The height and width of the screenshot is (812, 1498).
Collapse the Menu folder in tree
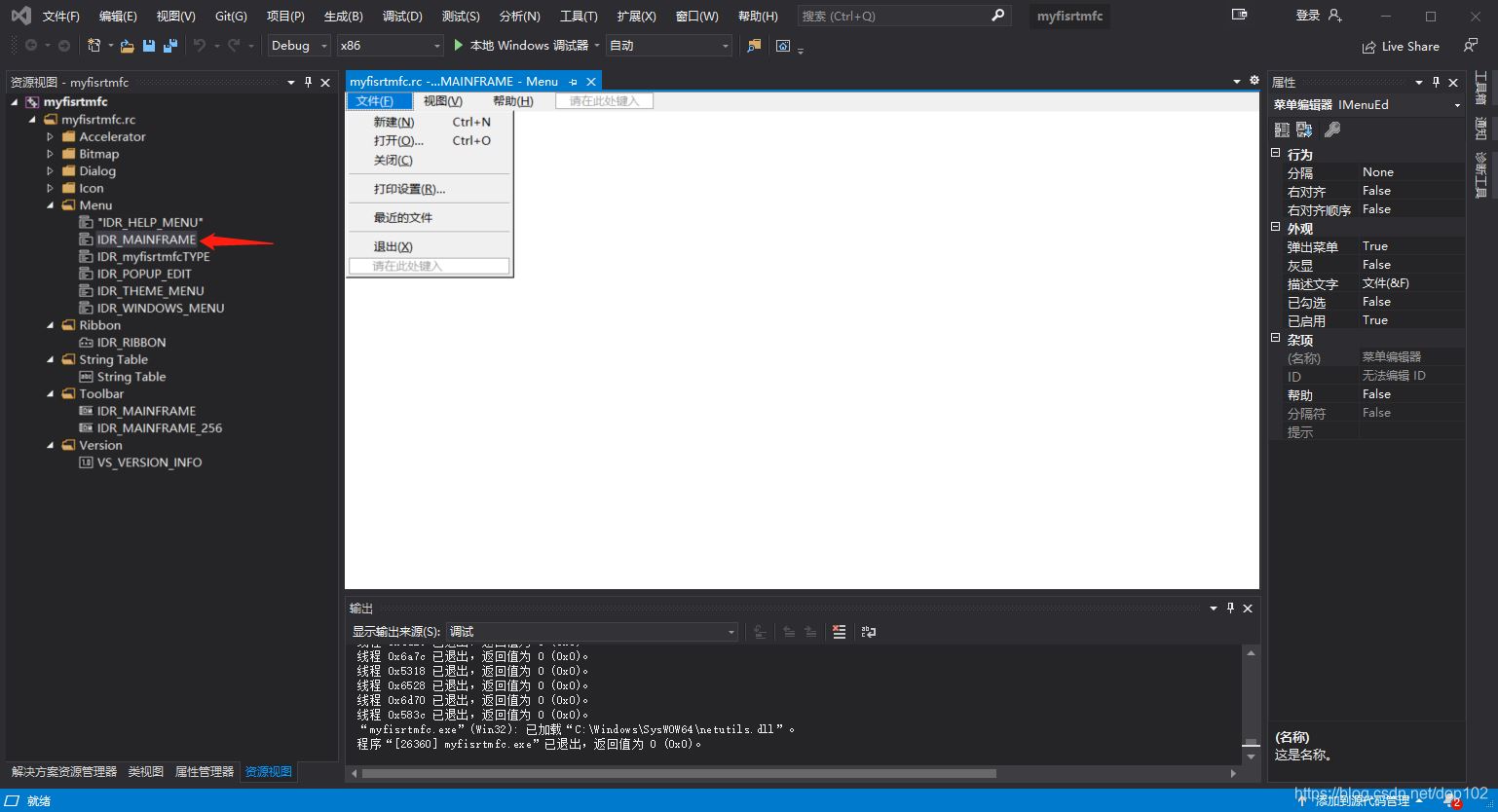51,205
